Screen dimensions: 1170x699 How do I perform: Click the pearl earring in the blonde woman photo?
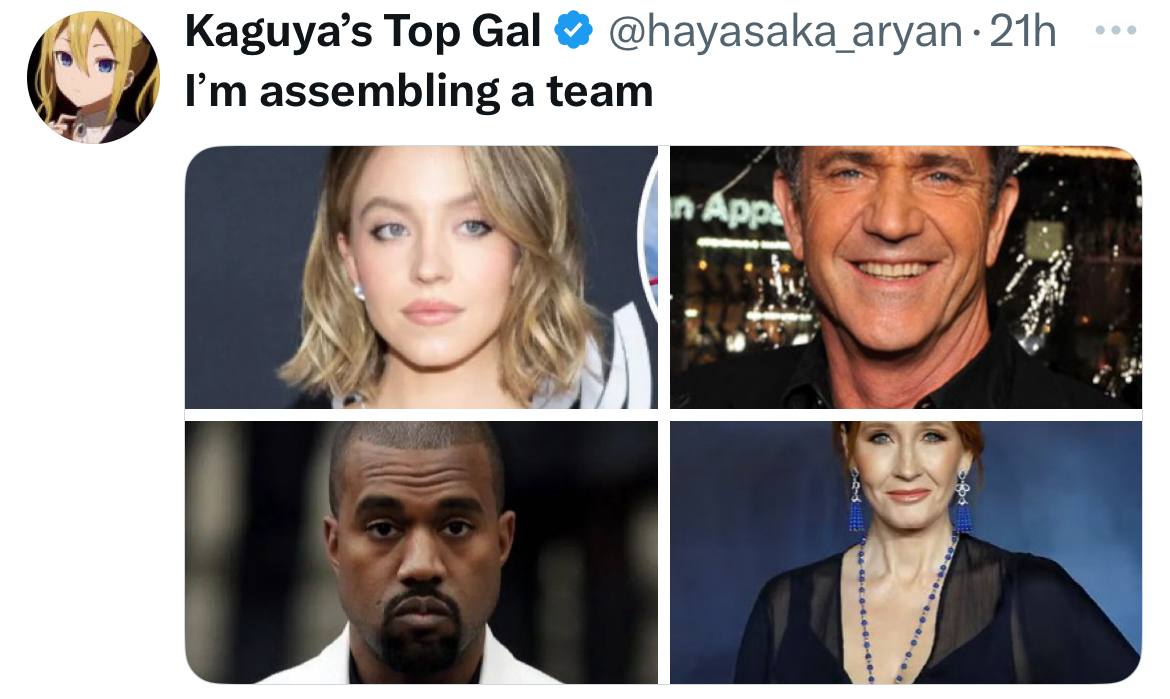[359, 292]
